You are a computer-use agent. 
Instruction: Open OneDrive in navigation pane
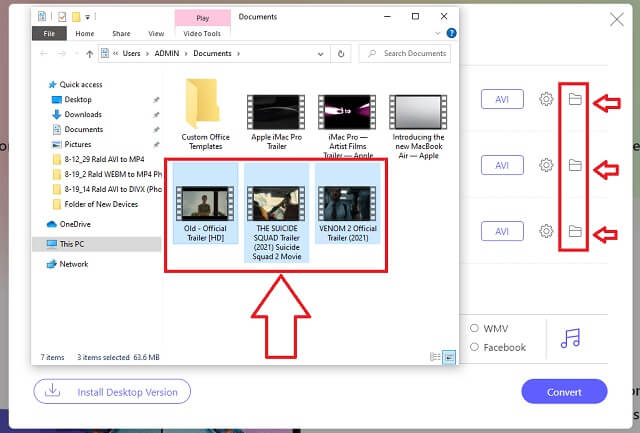[75, 224]
